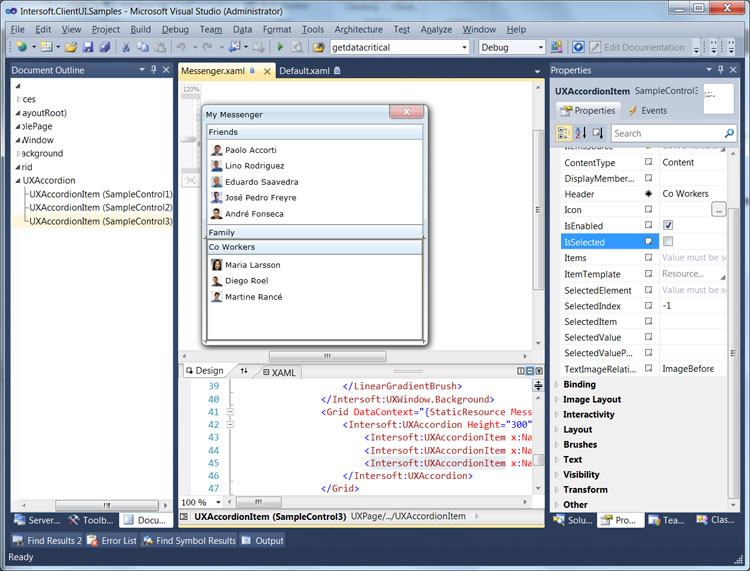Click the Copy toolbar icon
Image resolution: width=750 pixels, height=571 pixels.
click(x=143, y=47)
